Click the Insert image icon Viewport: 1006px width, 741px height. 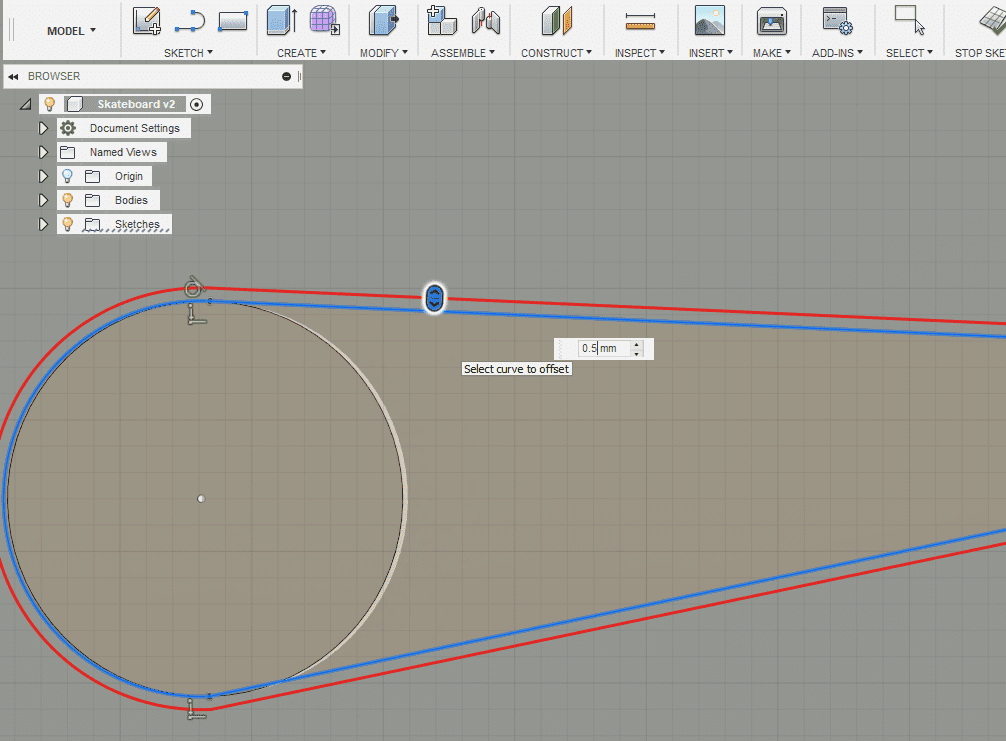(x=710, y=21)
